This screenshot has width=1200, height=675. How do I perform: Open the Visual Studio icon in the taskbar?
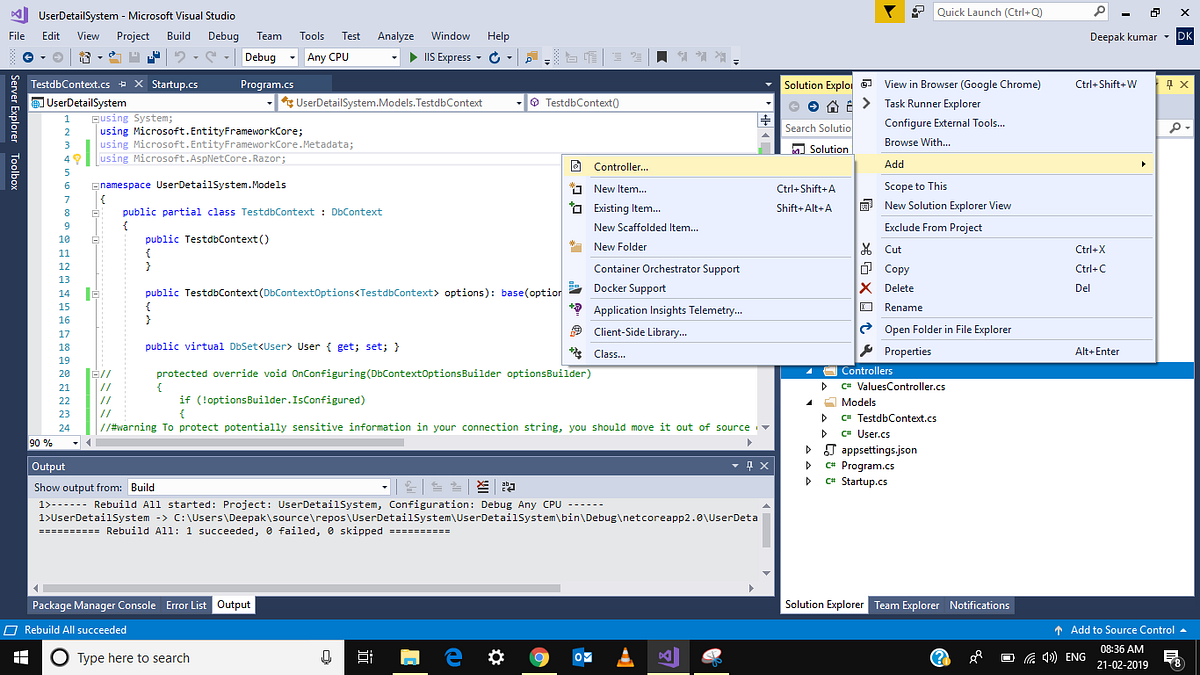(x=668, y=657)
